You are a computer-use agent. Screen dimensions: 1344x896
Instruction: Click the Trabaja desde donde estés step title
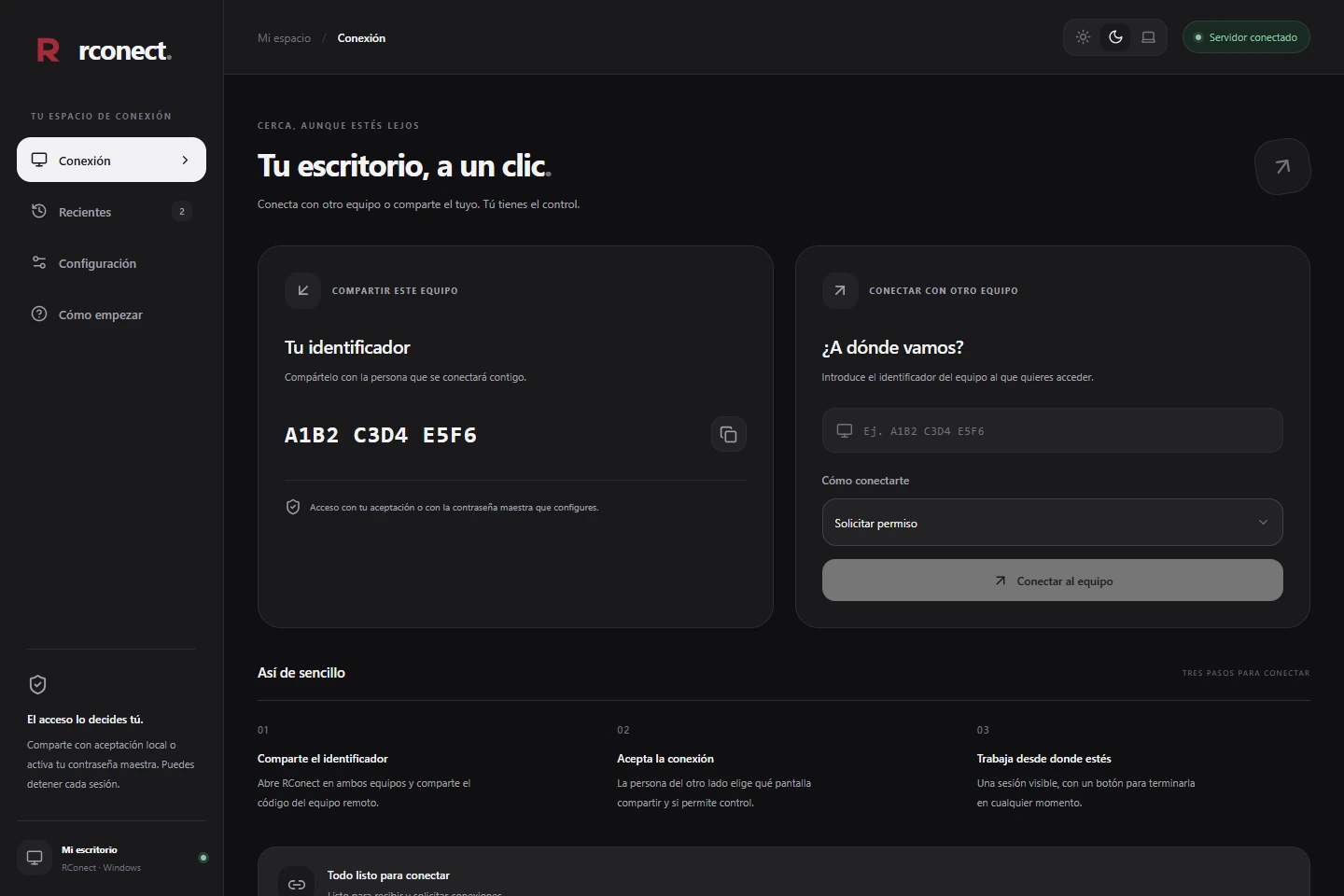point(1044,759)
